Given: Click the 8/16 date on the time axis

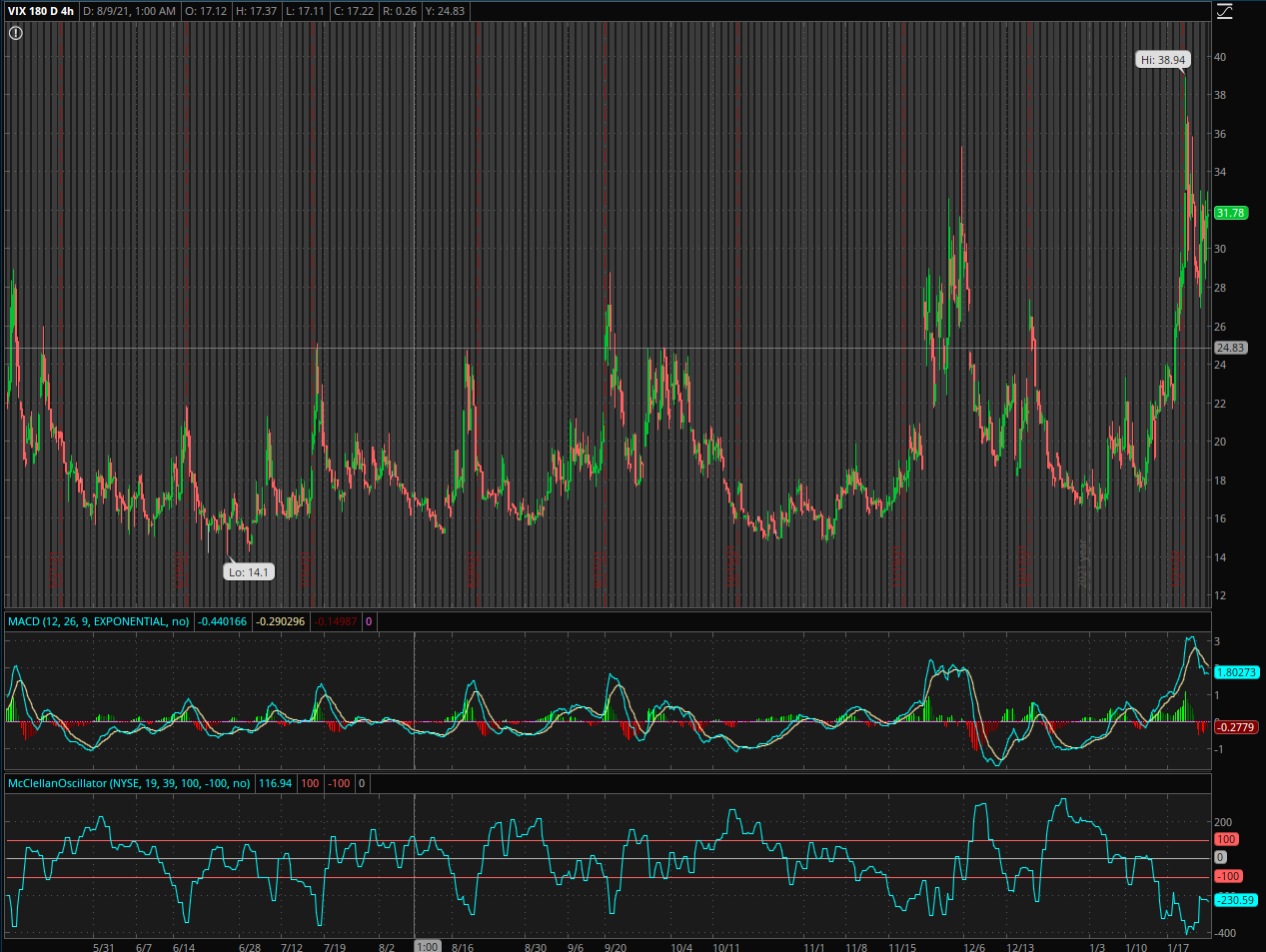Looking at the screenshot, I should point(463,947).
